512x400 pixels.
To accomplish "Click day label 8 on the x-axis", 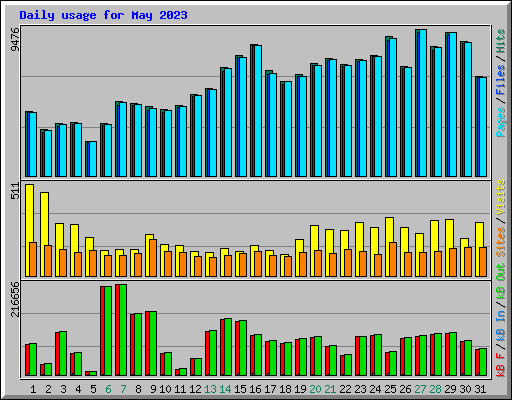I will tap(138, 389).
